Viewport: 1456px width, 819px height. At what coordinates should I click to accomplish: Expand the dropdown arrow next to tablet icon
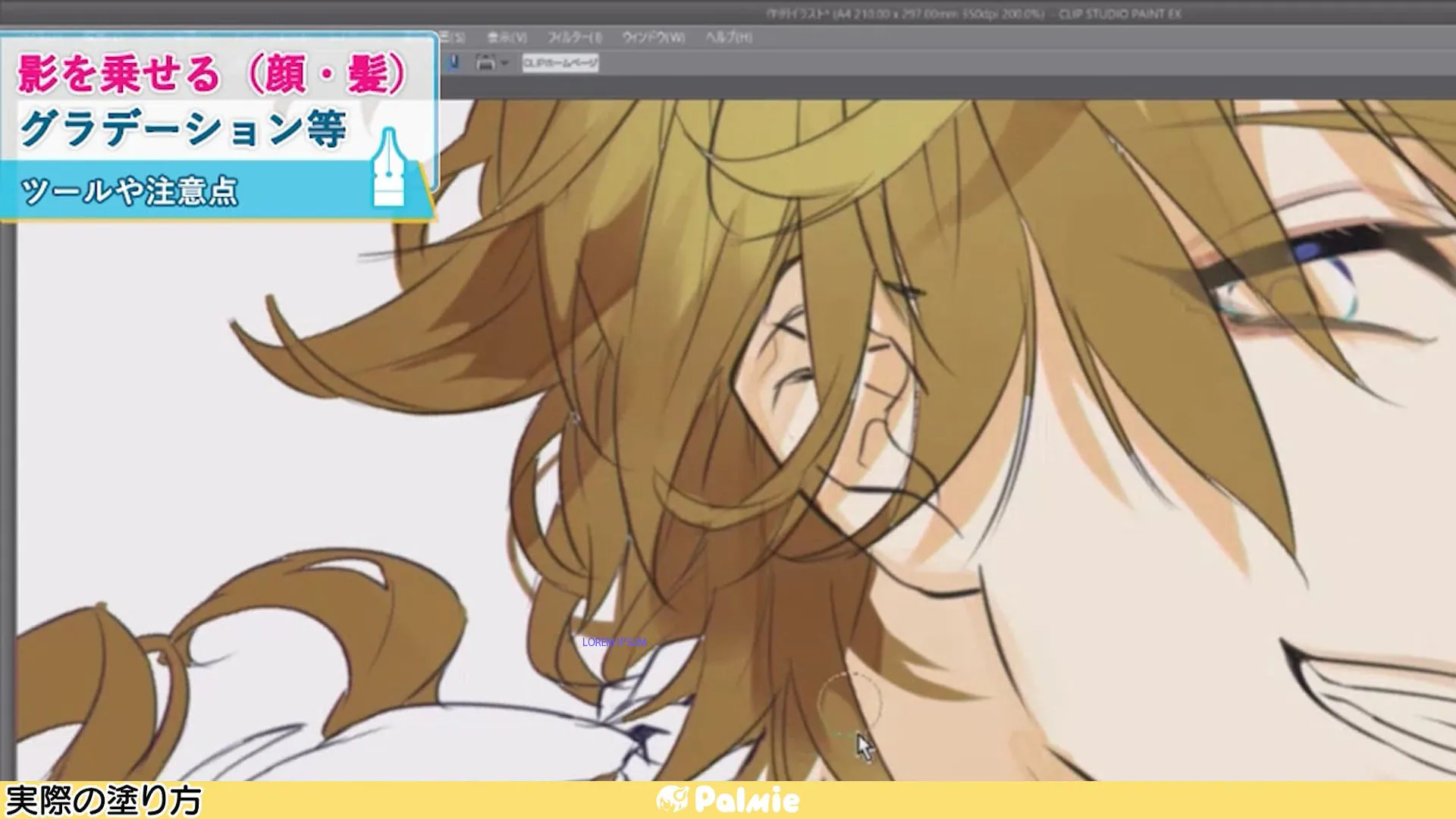click(x=504, y=64)
